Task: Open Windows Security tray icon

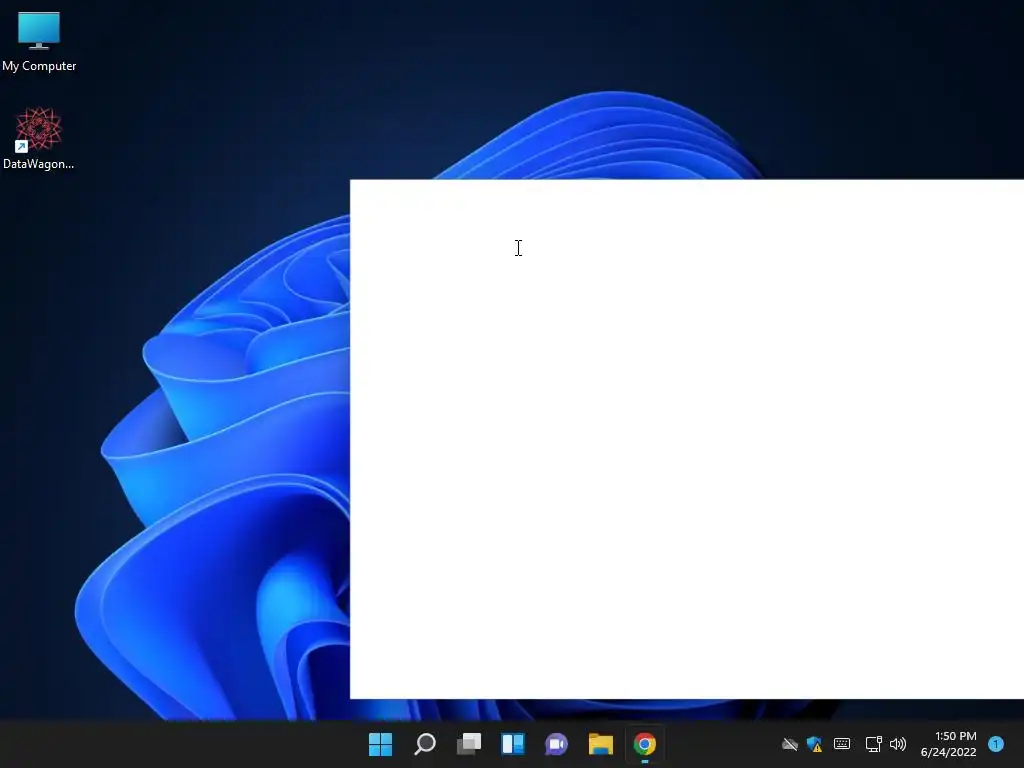Action: [814, 744]
